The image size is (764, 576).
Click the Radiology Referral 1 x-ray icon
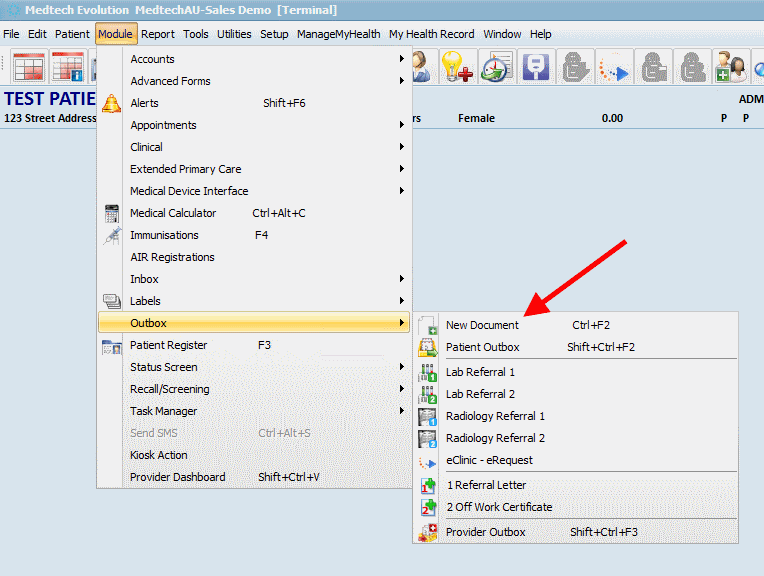tap(427, 417)
